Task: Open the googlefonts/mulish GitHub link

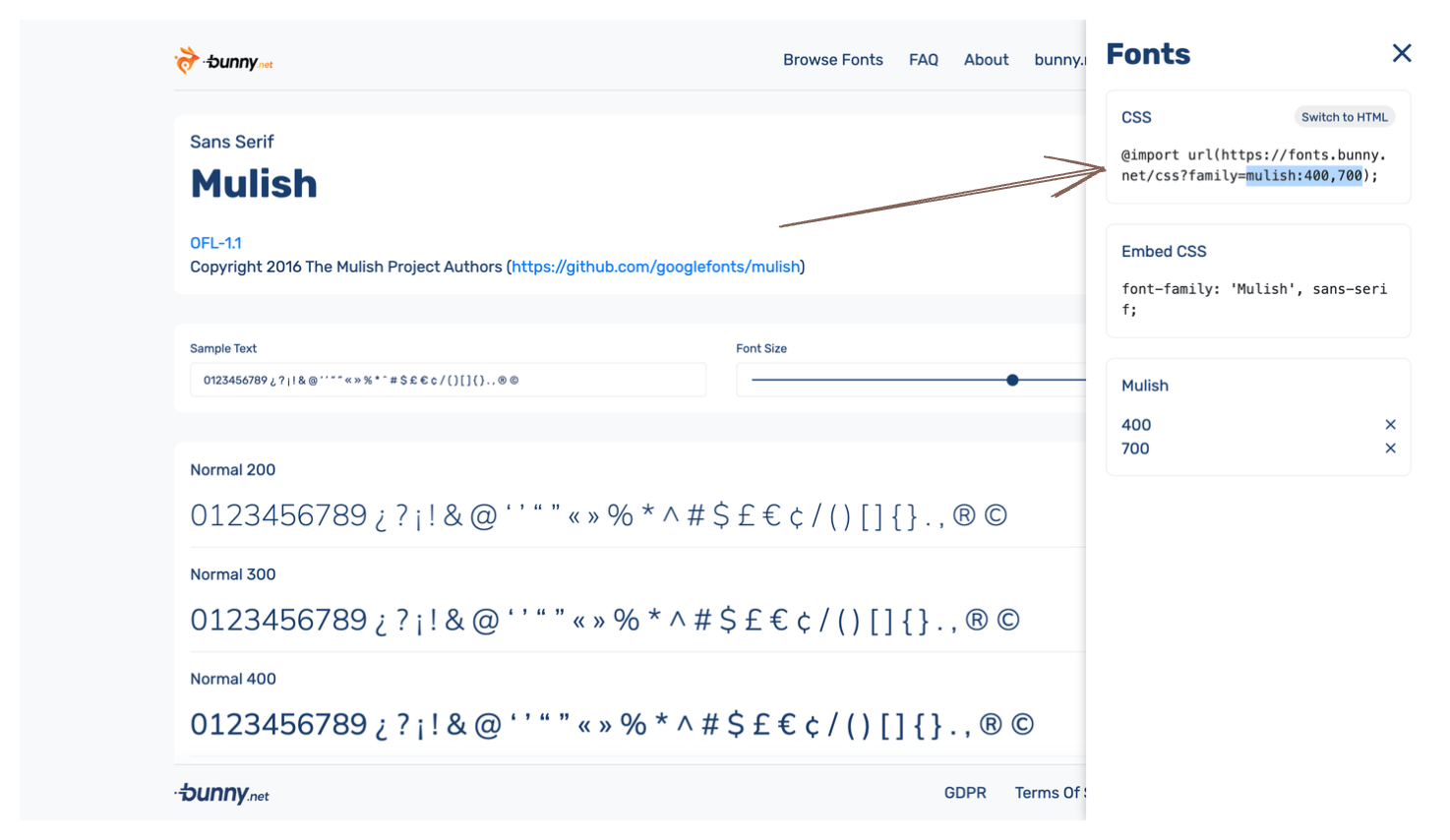Action: [655, 267]
